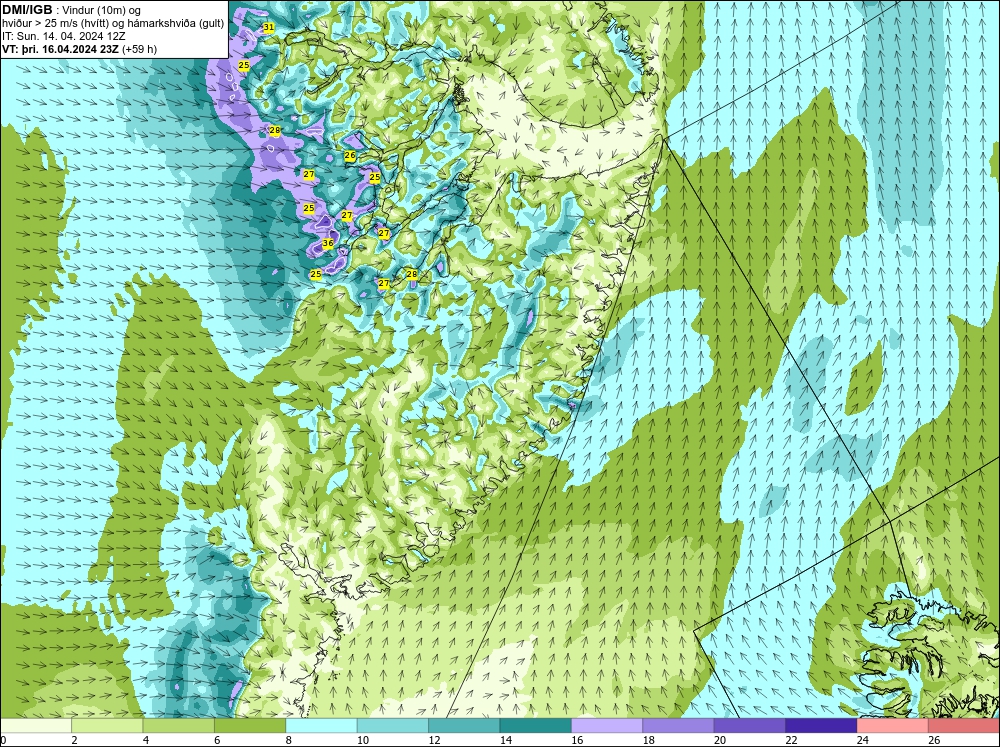Screen dimensions: 1000x747
Task: Click the yellow gust label 36
Action: tap(328, 243)
